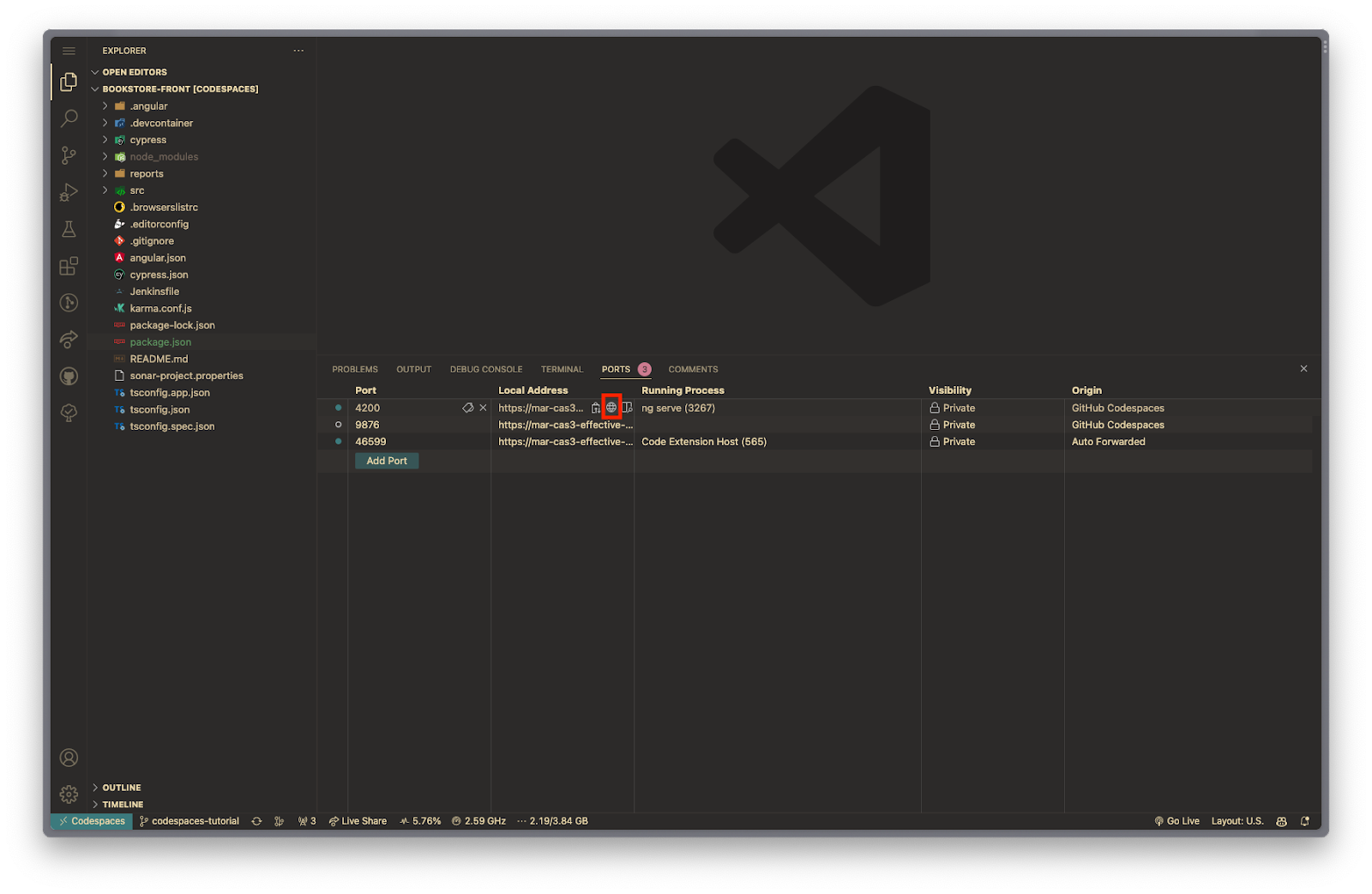This screenshot has width=1372, height=894.
Task: Select the port 4200 cell
Action: click(367, 408)
